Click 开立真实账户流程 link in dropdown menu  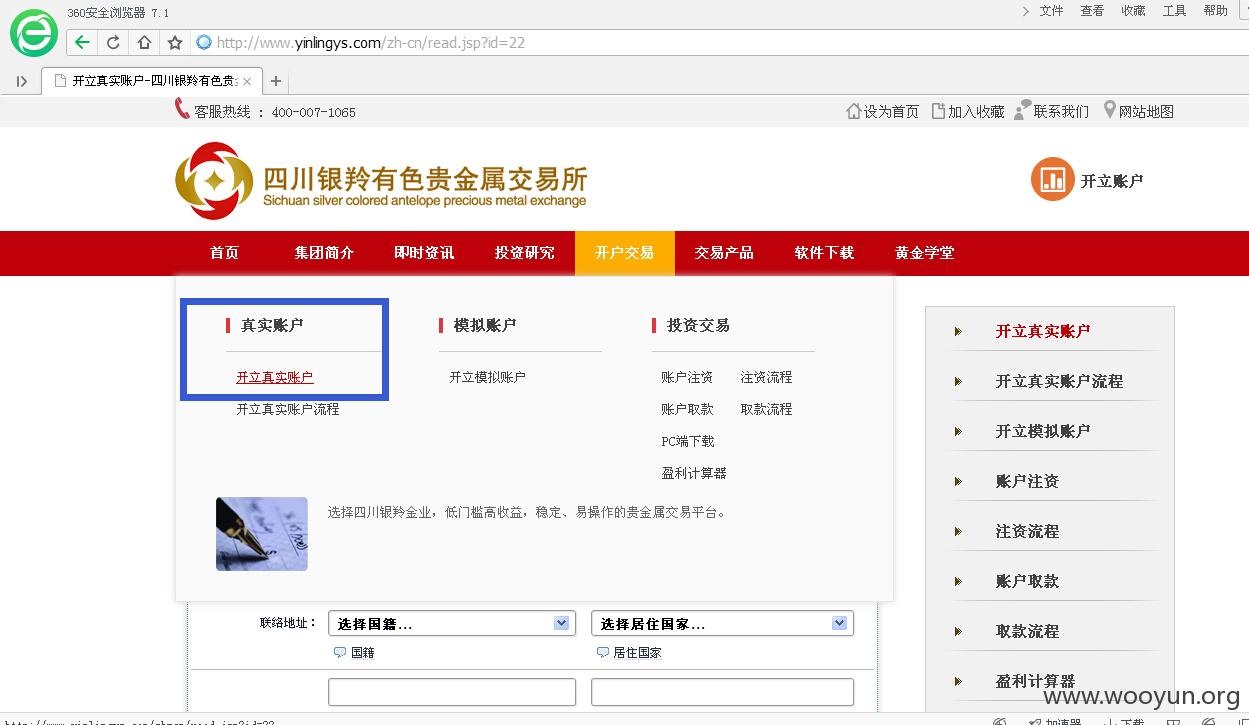point(288,409)
